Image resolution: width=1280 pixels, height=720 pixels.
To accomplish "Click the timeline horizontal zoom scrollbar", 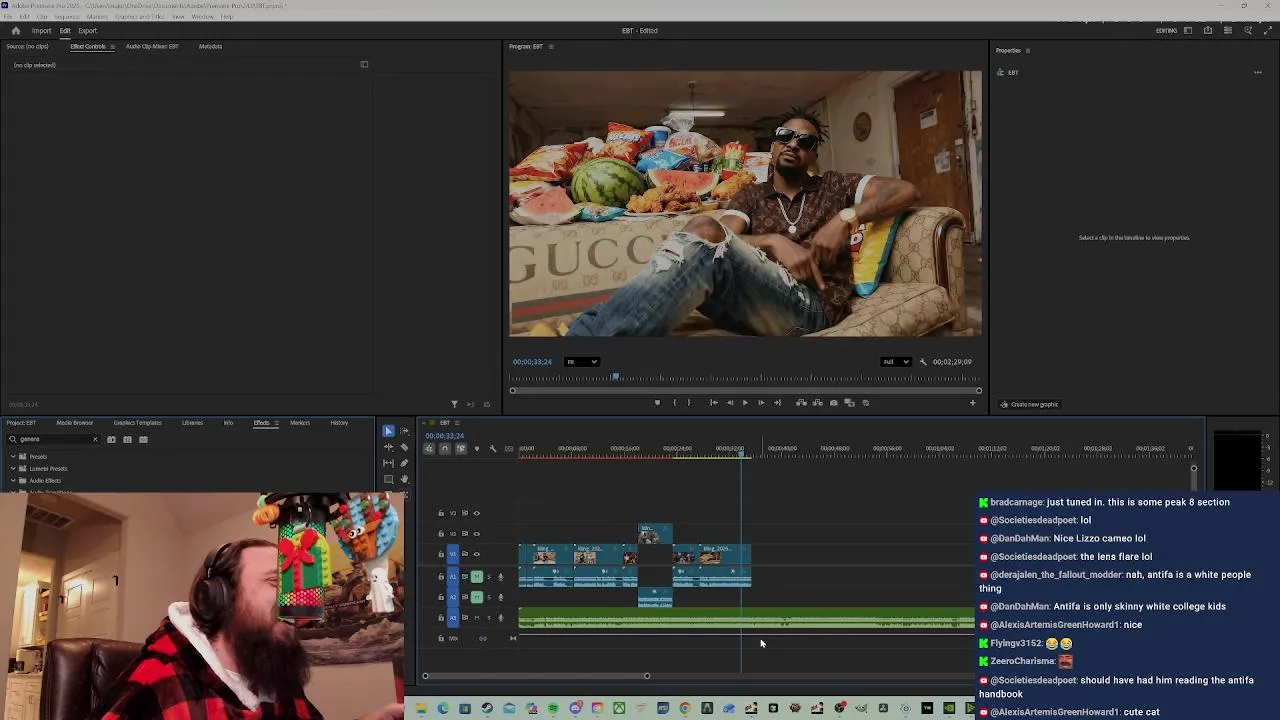I will (536, 676).
